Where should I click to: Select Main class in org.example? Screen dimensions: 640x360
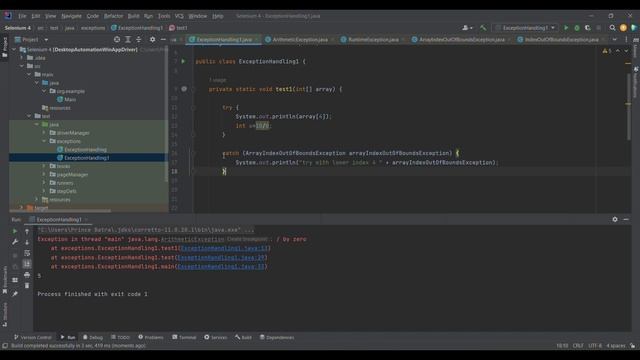click(x=69, y=99)
